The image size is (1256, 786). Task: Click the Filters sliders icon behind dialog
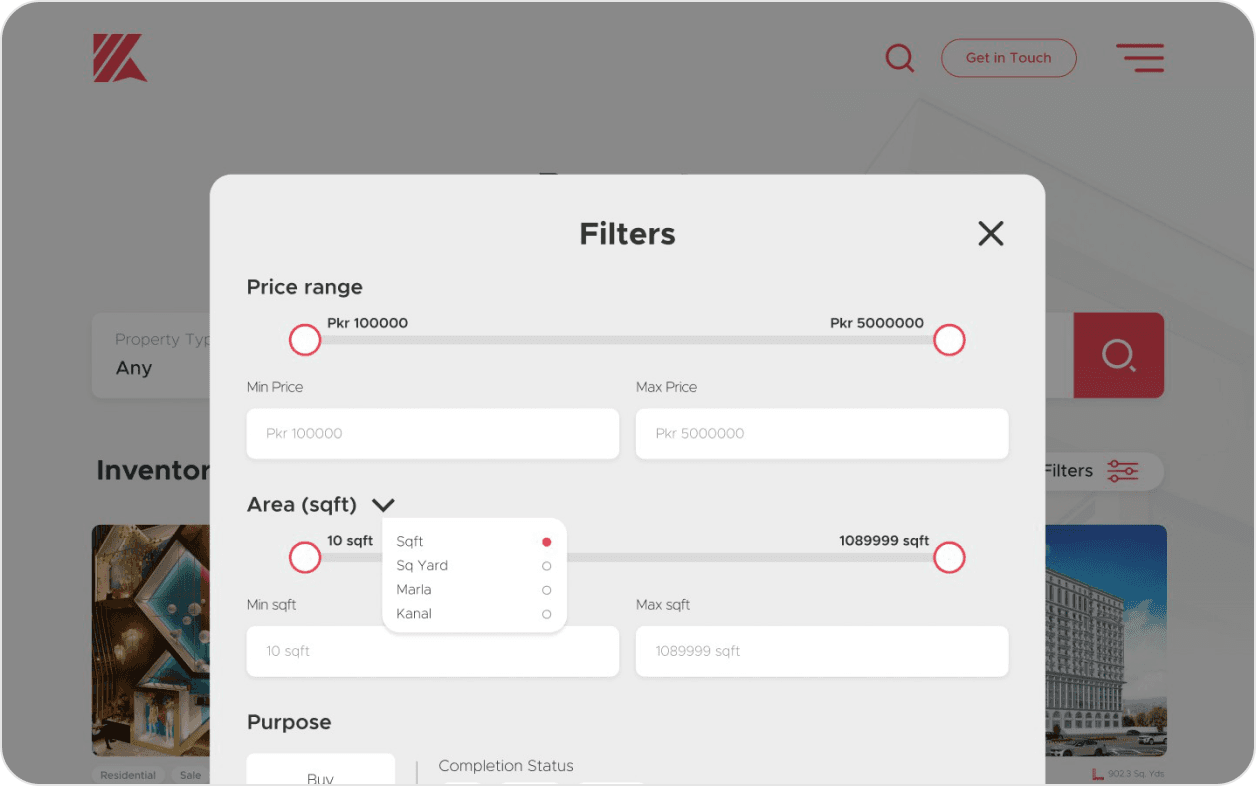coord(1122,471)
